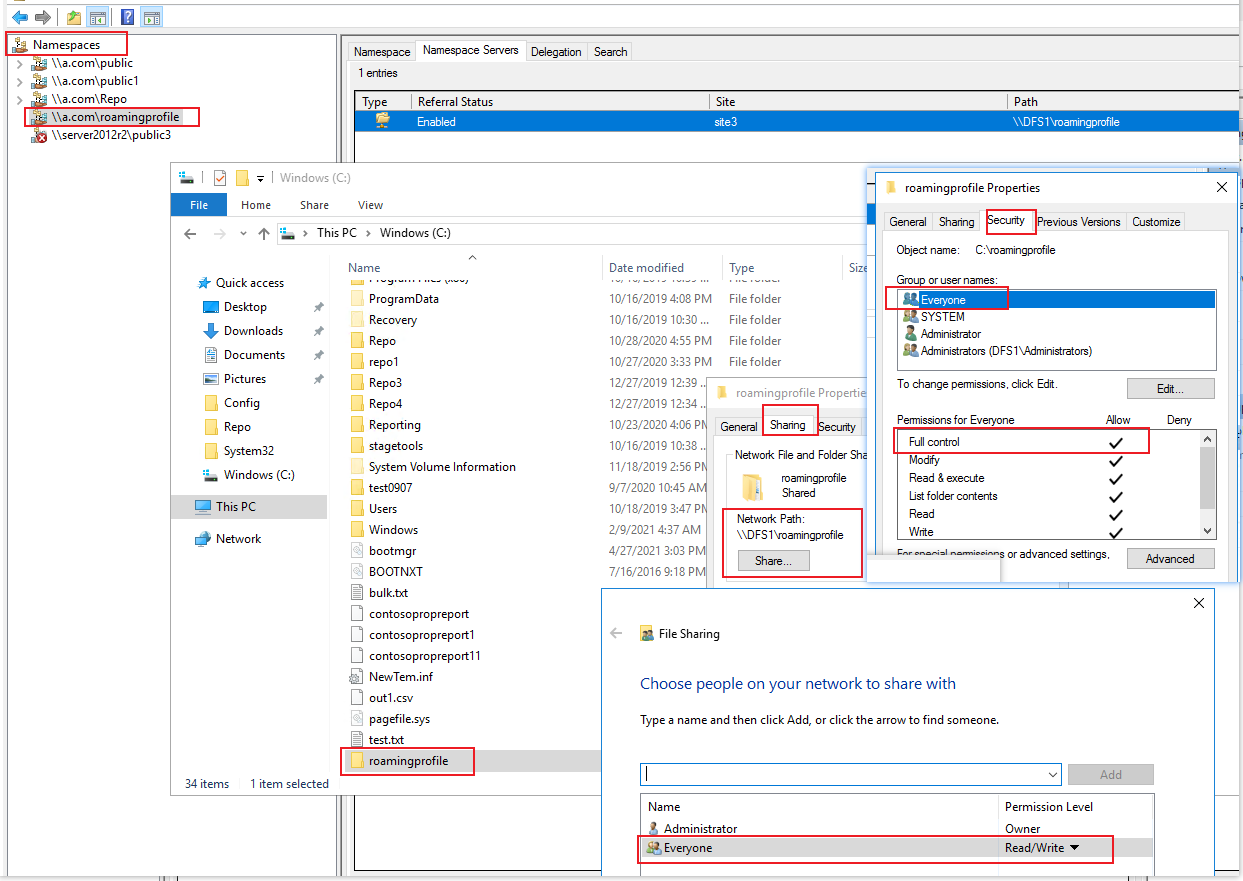Click the Show/Hide Console Tree toolbar icon
This screenshot has height=881, width=1243.
(97, 16)
